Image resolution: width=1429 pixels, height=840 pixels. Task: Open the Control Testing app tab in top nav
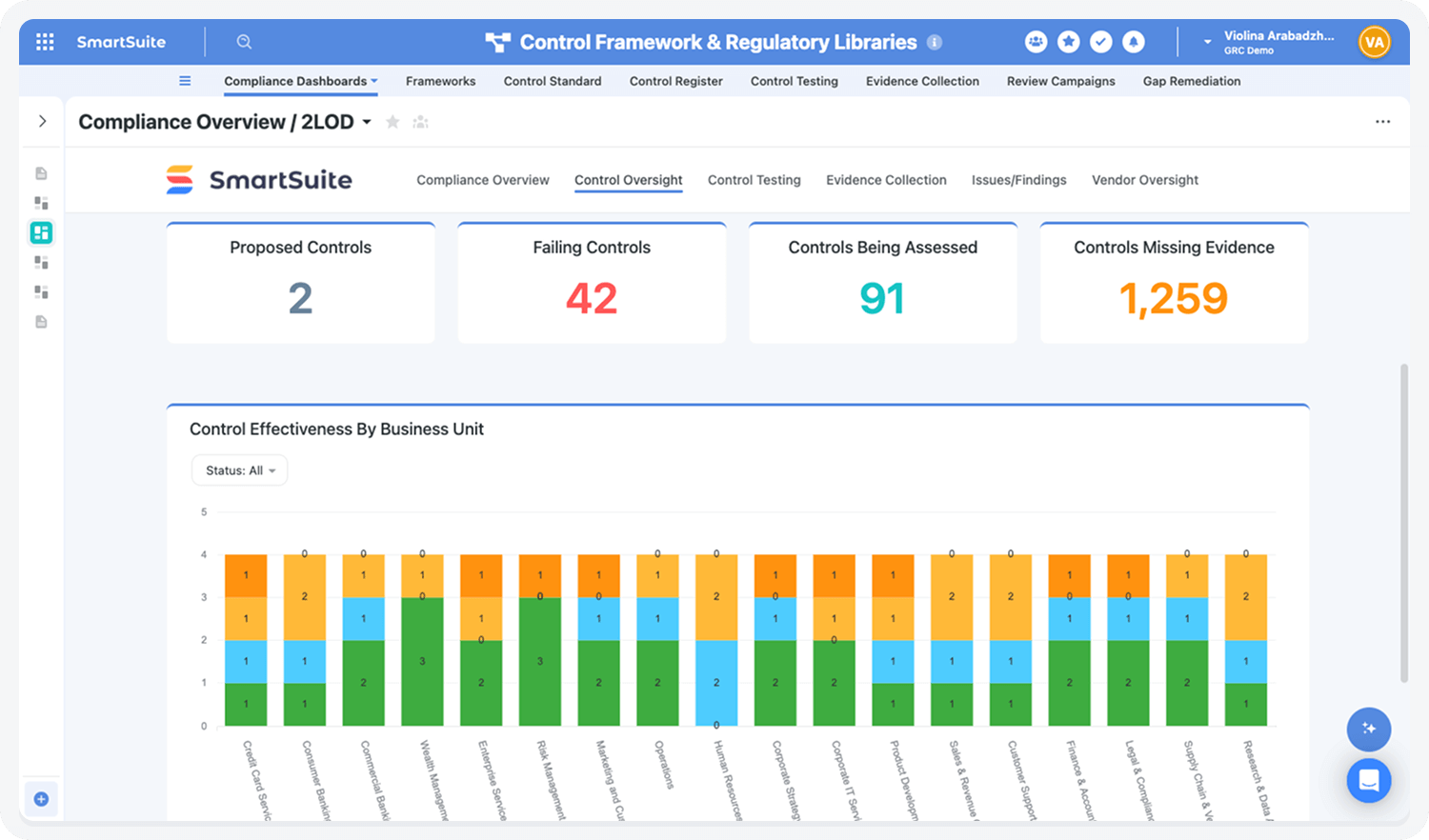[x=795, y=81]
